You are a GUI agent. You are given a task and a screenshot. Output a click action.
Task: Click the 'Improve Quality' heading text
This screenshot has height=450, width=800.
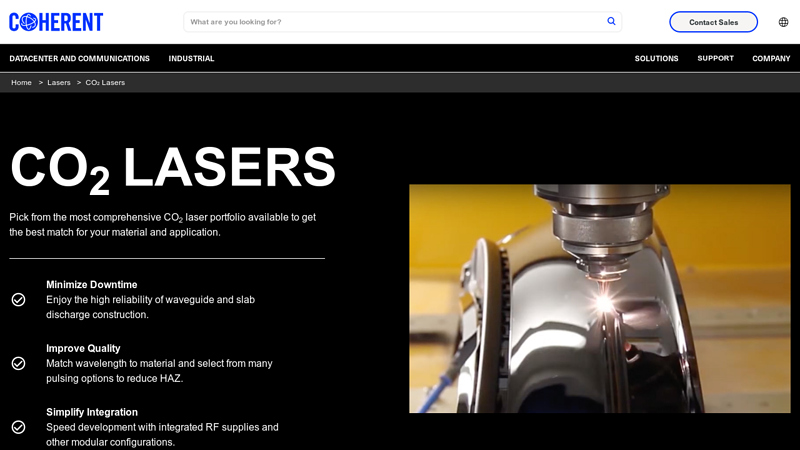click(x=83, y=348)
